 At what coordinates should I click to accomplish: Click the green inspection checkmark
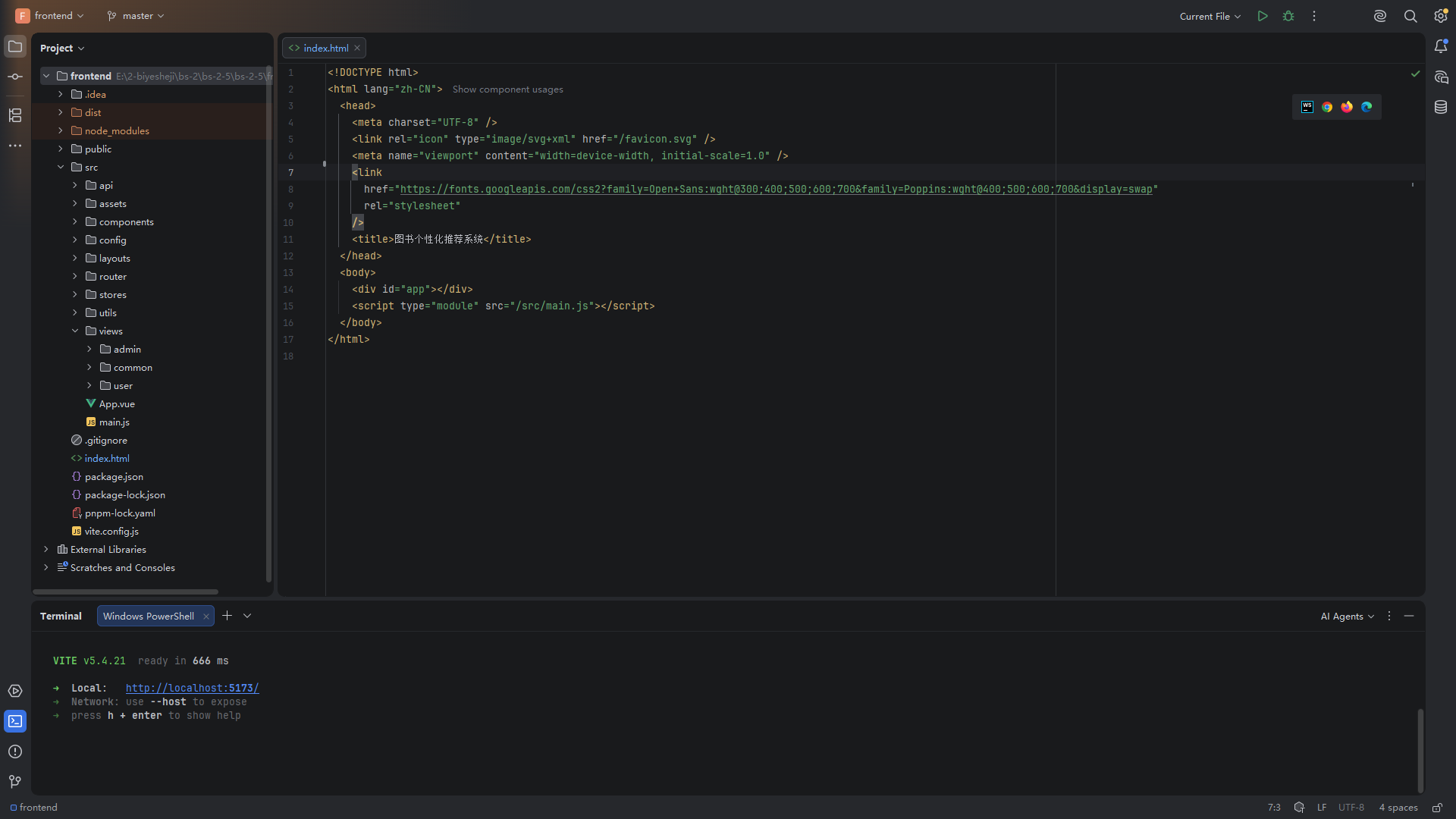(1415, 74)
